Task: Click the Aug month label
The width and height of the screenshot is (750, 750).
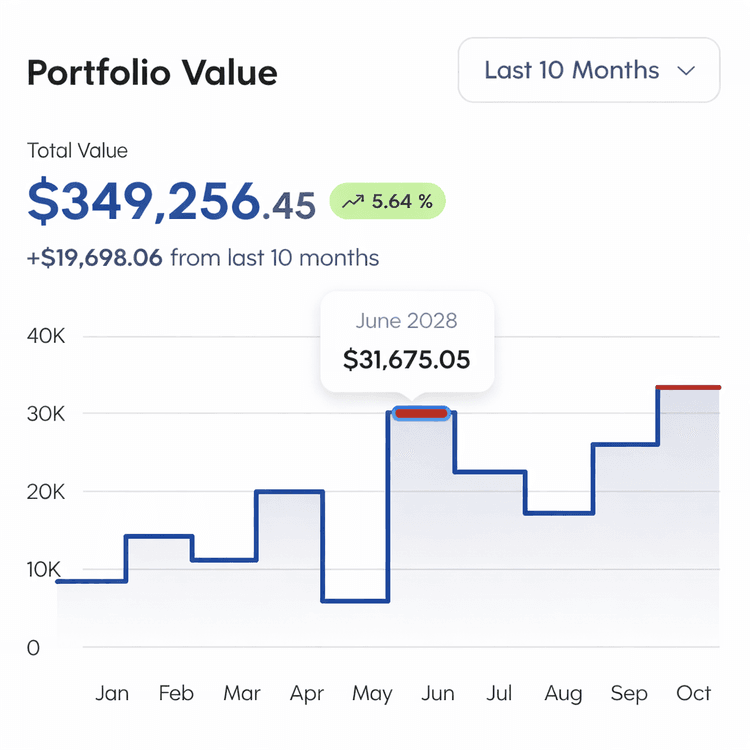Action: click(x=564, y=693)
